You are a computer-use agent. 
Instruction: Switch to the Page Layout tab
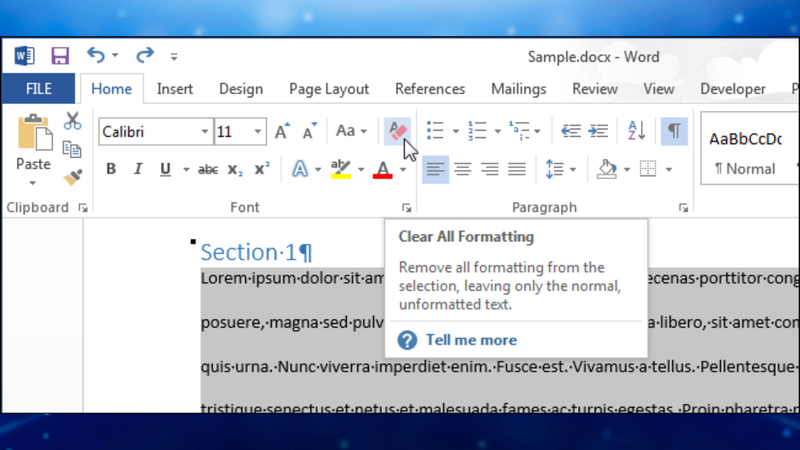(x=329, y=89)
